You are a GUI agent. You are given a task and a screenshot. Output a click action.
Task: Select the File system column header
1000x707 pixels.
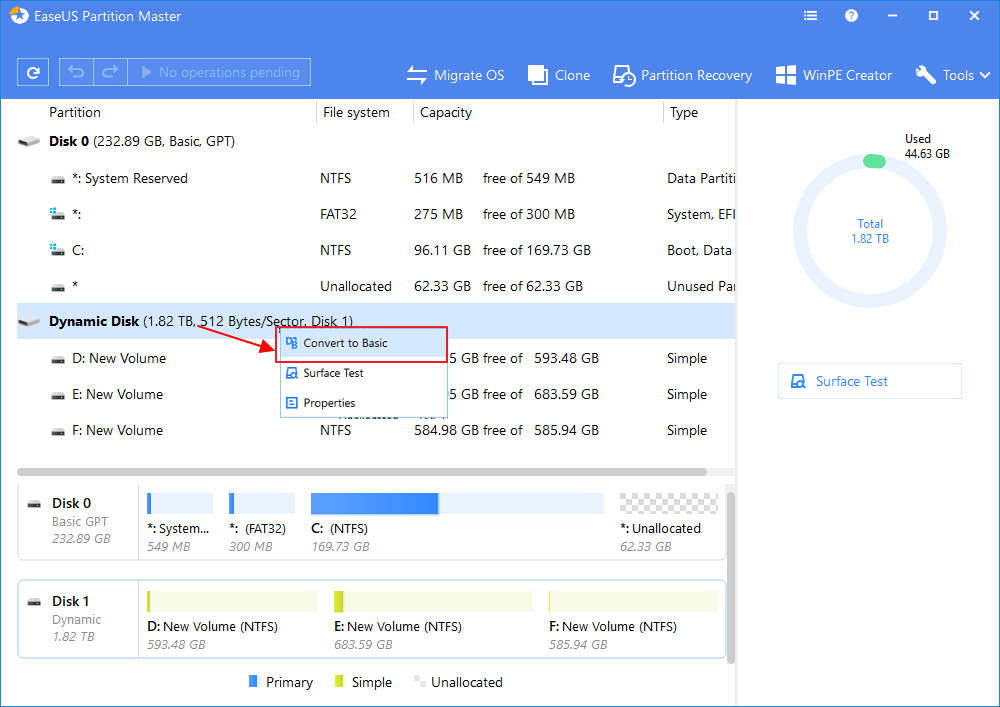356,112
